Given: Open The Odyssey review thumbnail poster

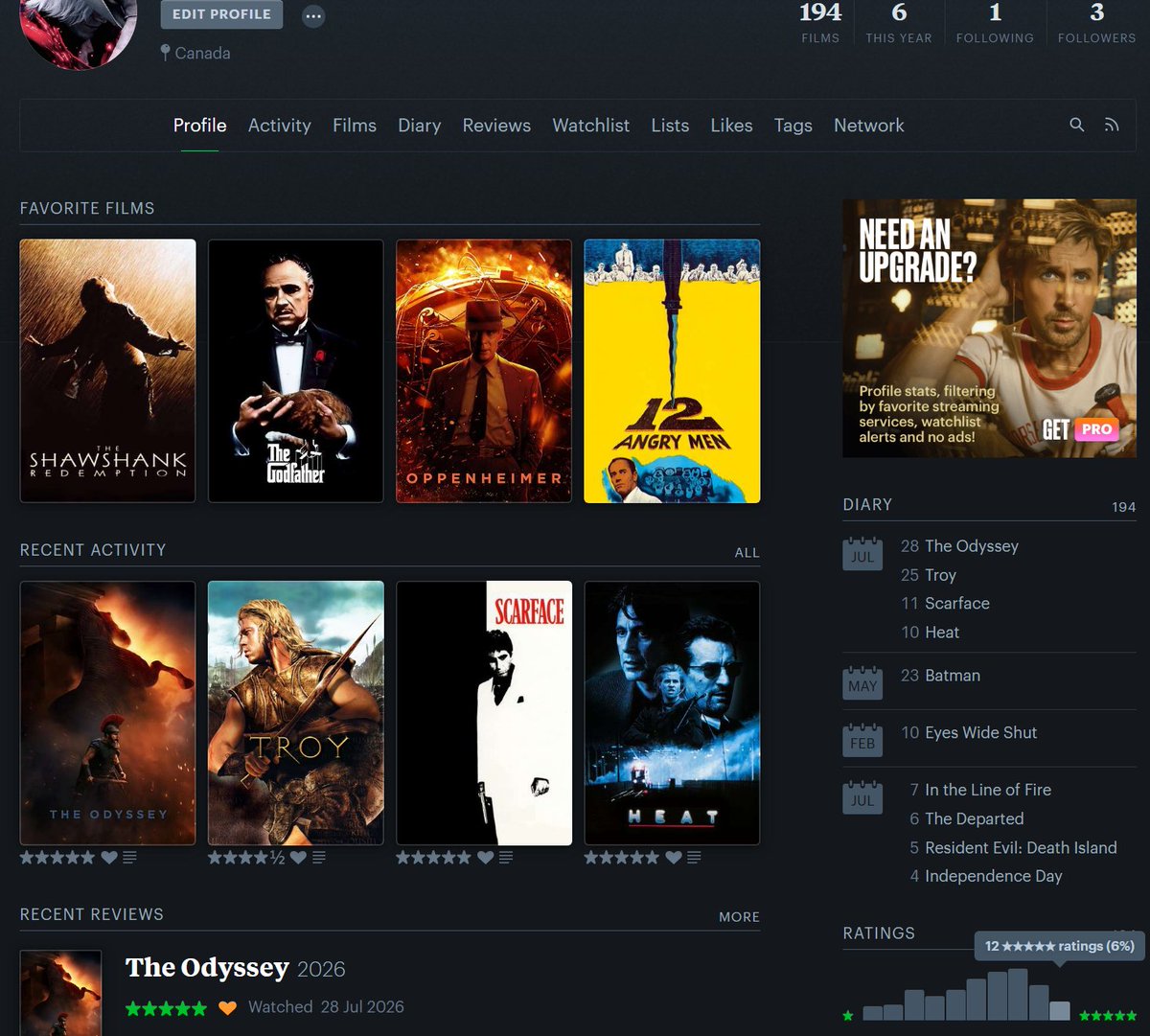Looking at the screenshot, I should [60, 993].
